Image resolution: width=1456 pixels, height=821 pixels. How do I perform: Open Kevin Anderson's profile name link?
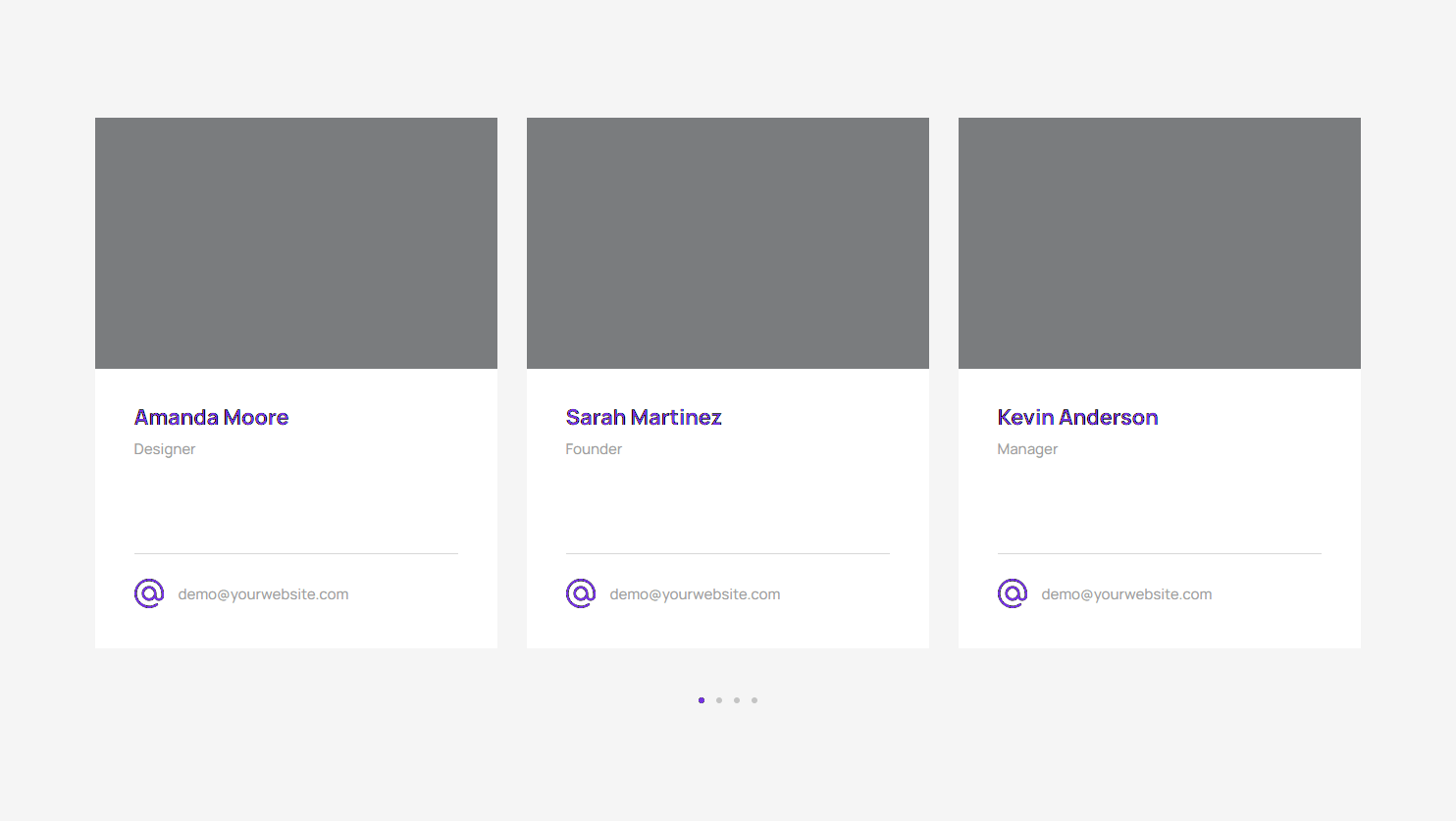(1077, 418)
